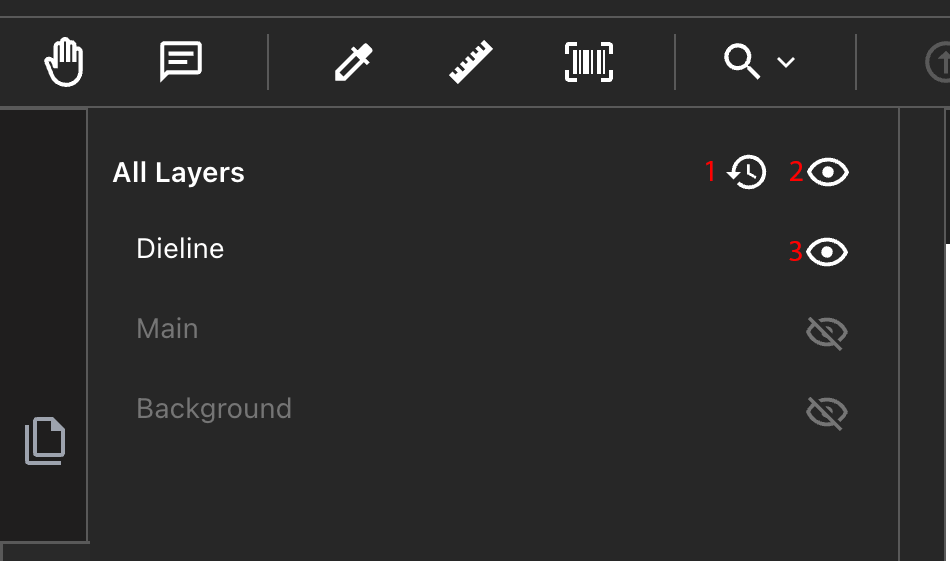Select the Main layer name
The image size is (950, 561).
coord(167,329)
